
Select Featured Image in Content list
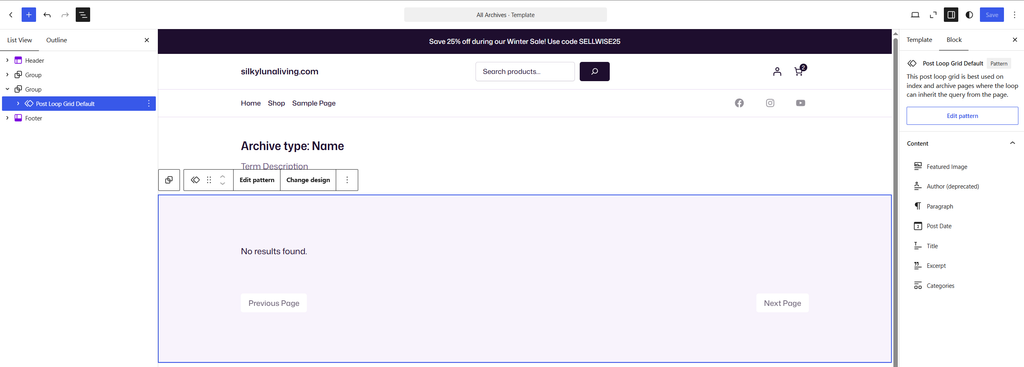962,167
